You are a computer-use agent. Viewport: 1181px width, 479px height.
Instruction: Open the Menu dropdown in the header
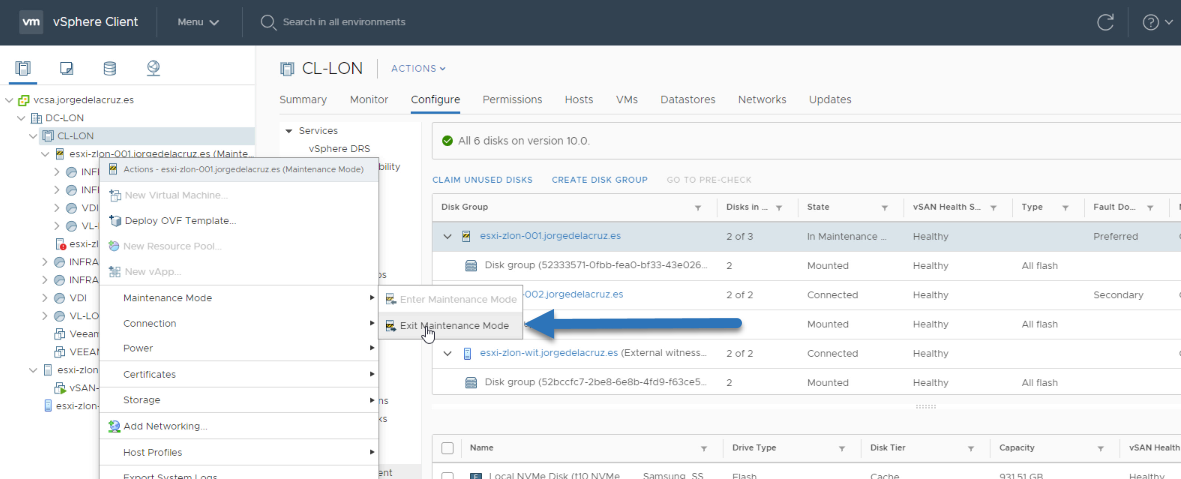tap(198, 22)
